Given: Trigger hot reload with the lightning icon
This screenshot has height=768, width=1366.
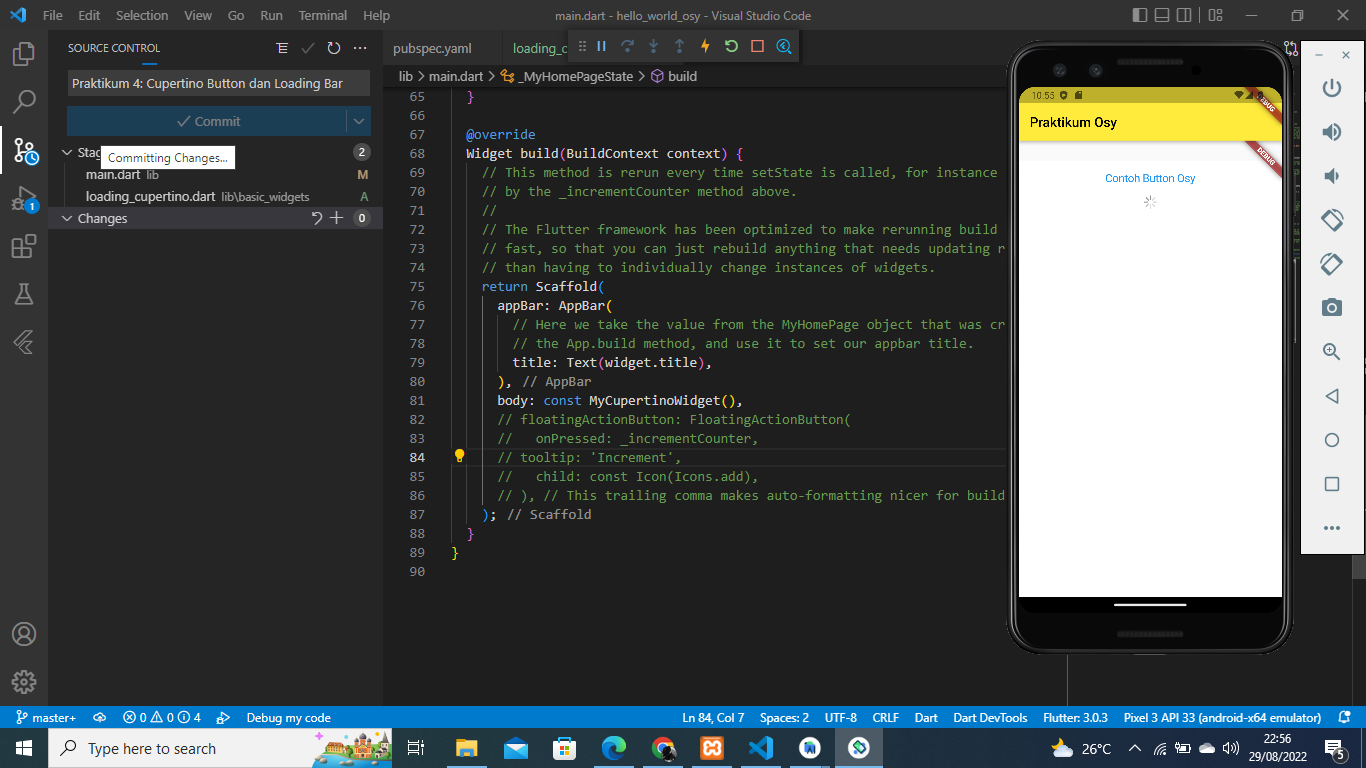Looking at the screenshot, I should [x=705, y=46].
